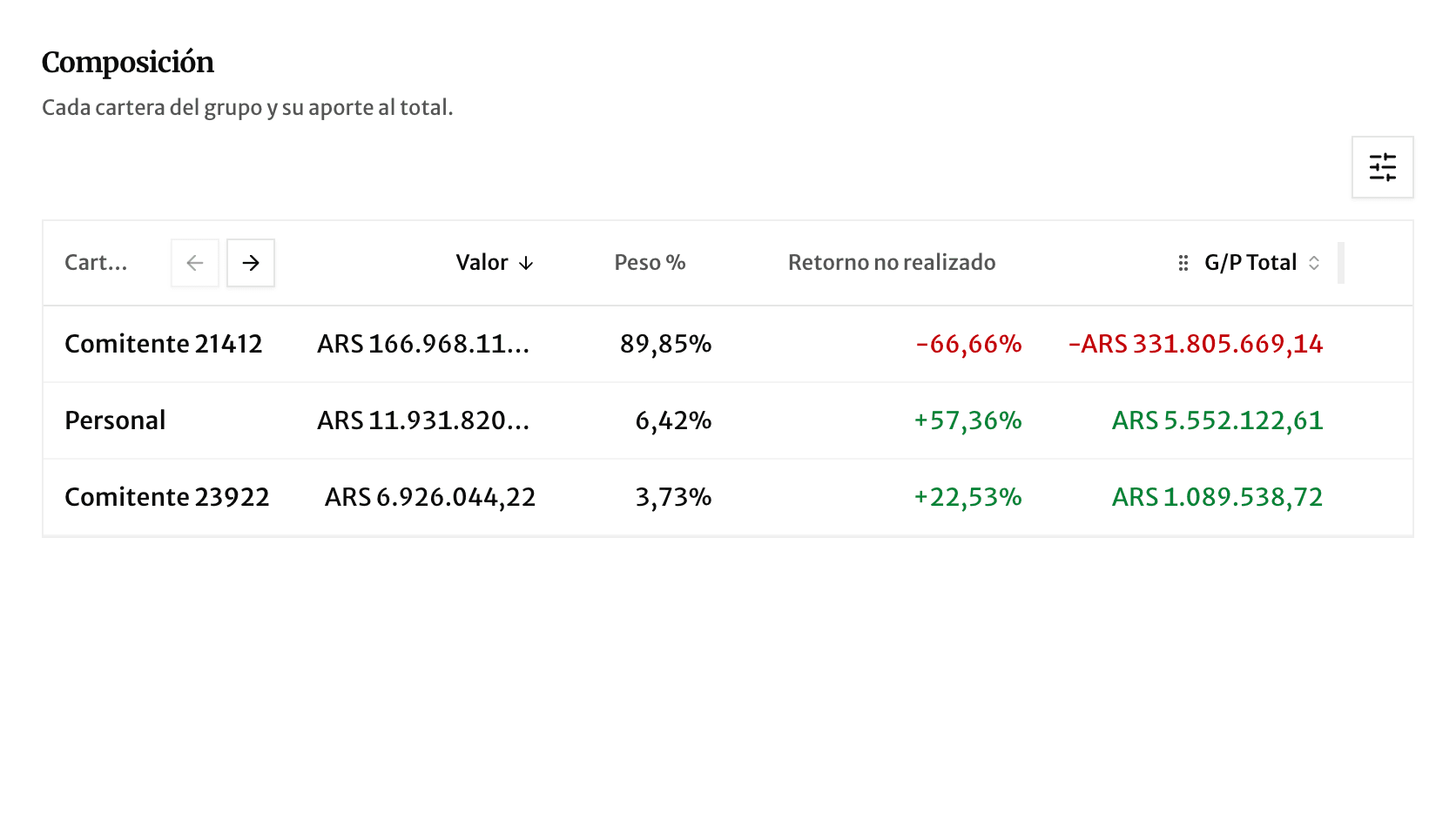
Task: Sort by the Valor column header
Action: [482, 263]
